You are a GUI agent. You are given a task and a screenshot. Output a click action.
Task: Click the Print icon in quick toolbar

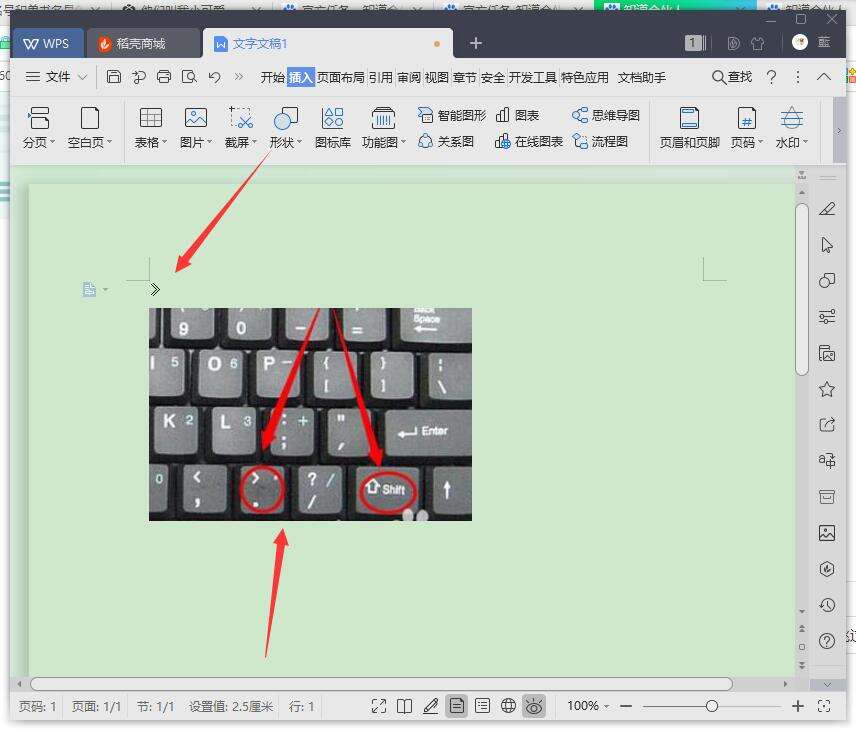(x=164, y=76)
